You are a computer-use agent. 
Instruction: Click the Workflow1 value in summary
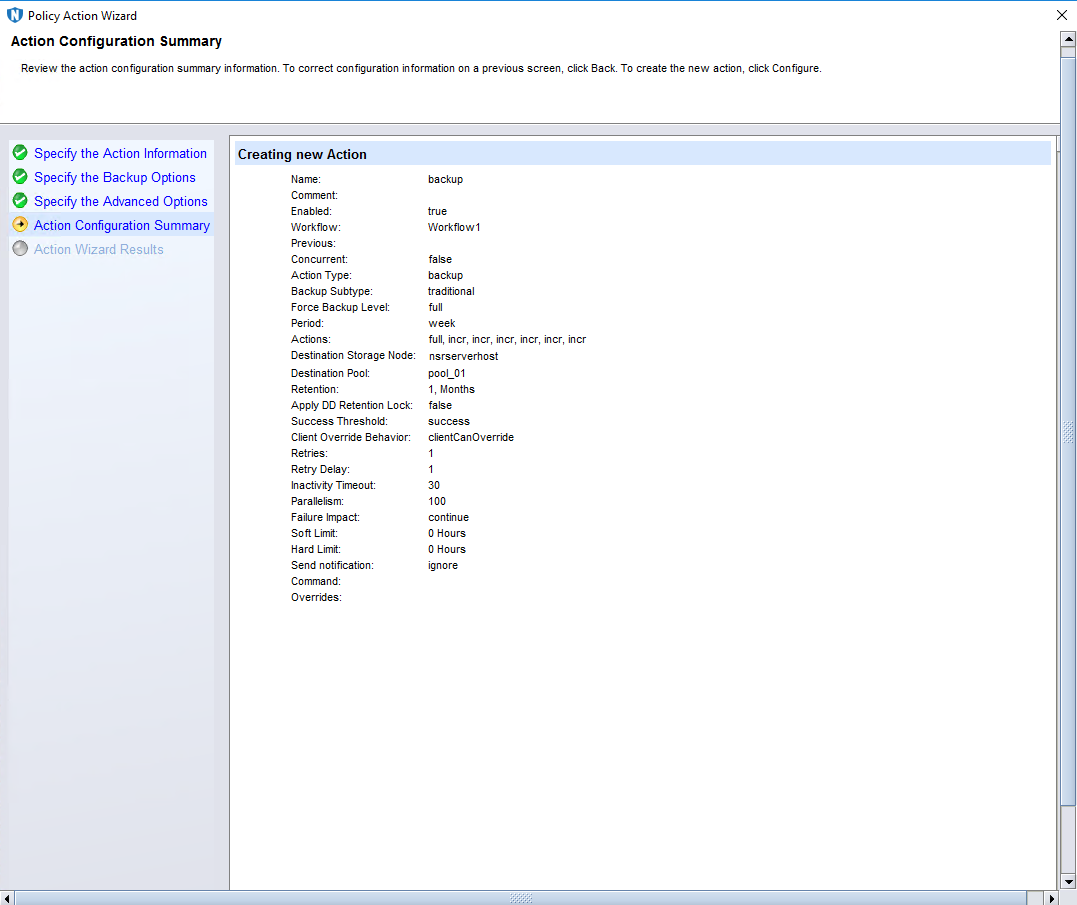coord(454,227)
